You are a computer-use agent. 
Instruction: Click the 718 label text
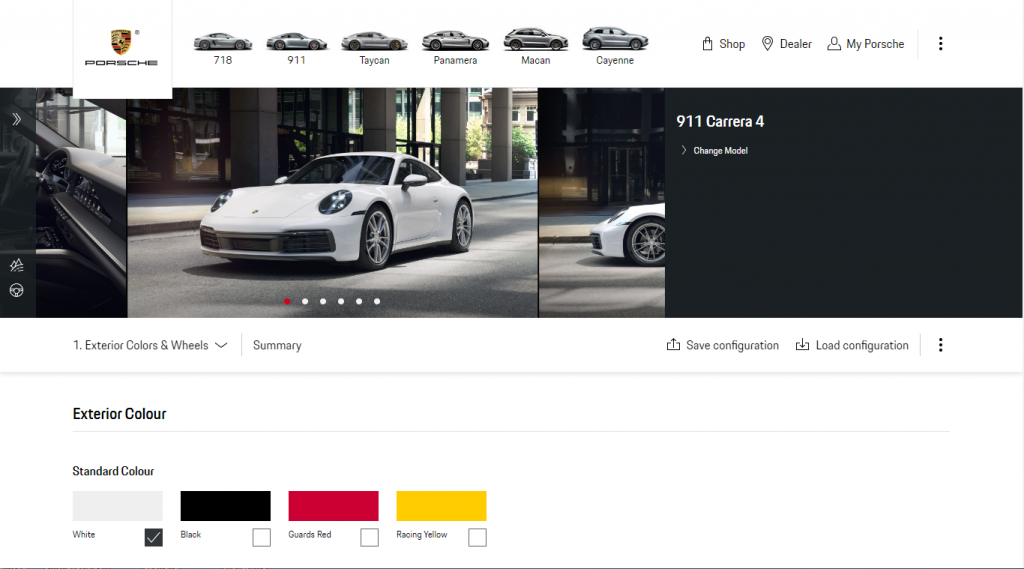(x=223, y=60)
